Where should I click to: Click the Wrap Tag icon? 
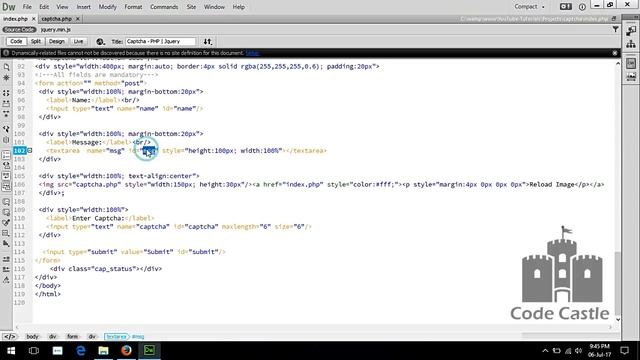tap(6, 223)
